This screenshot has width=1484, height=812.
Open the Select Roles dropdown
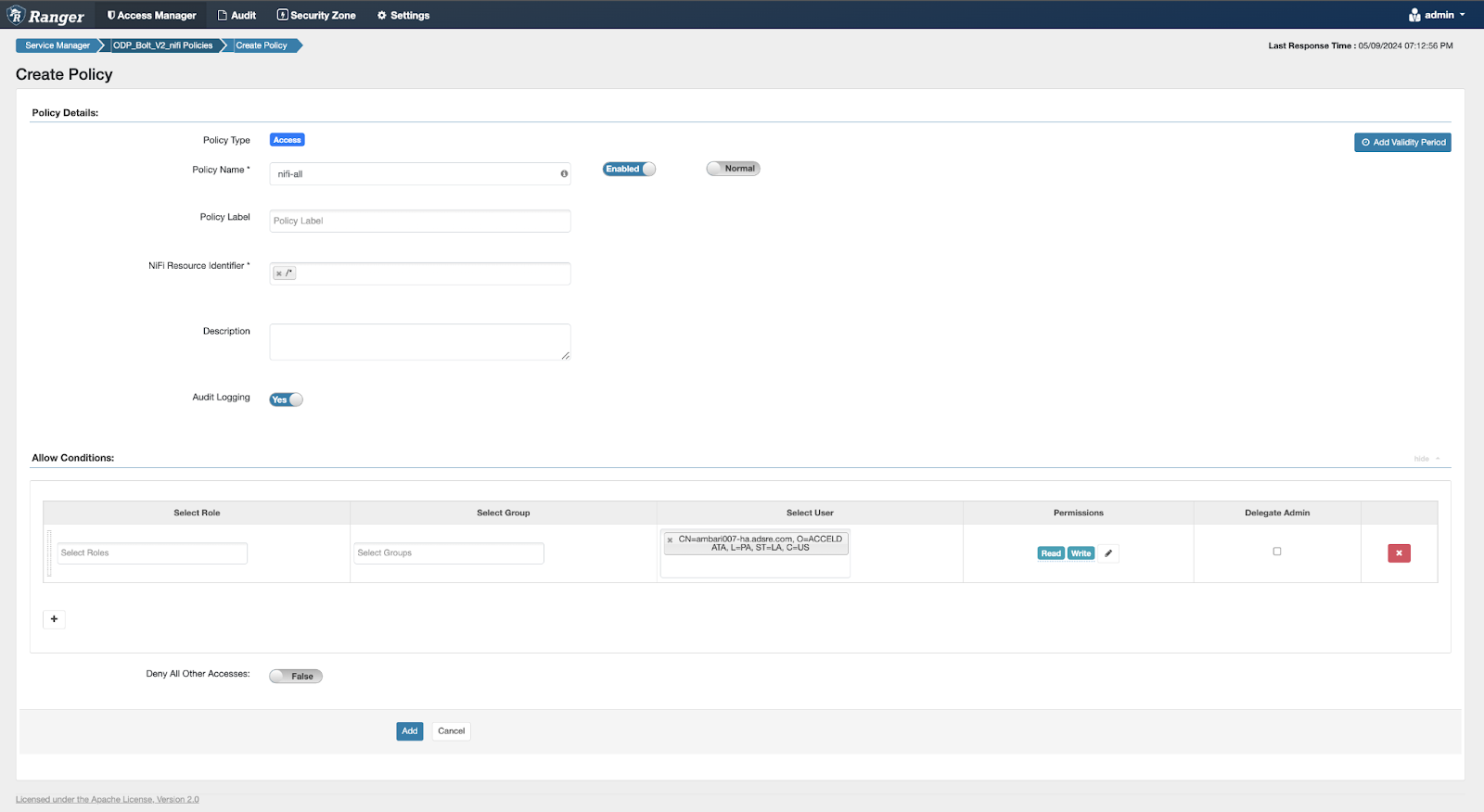click(x=152, y=553)
